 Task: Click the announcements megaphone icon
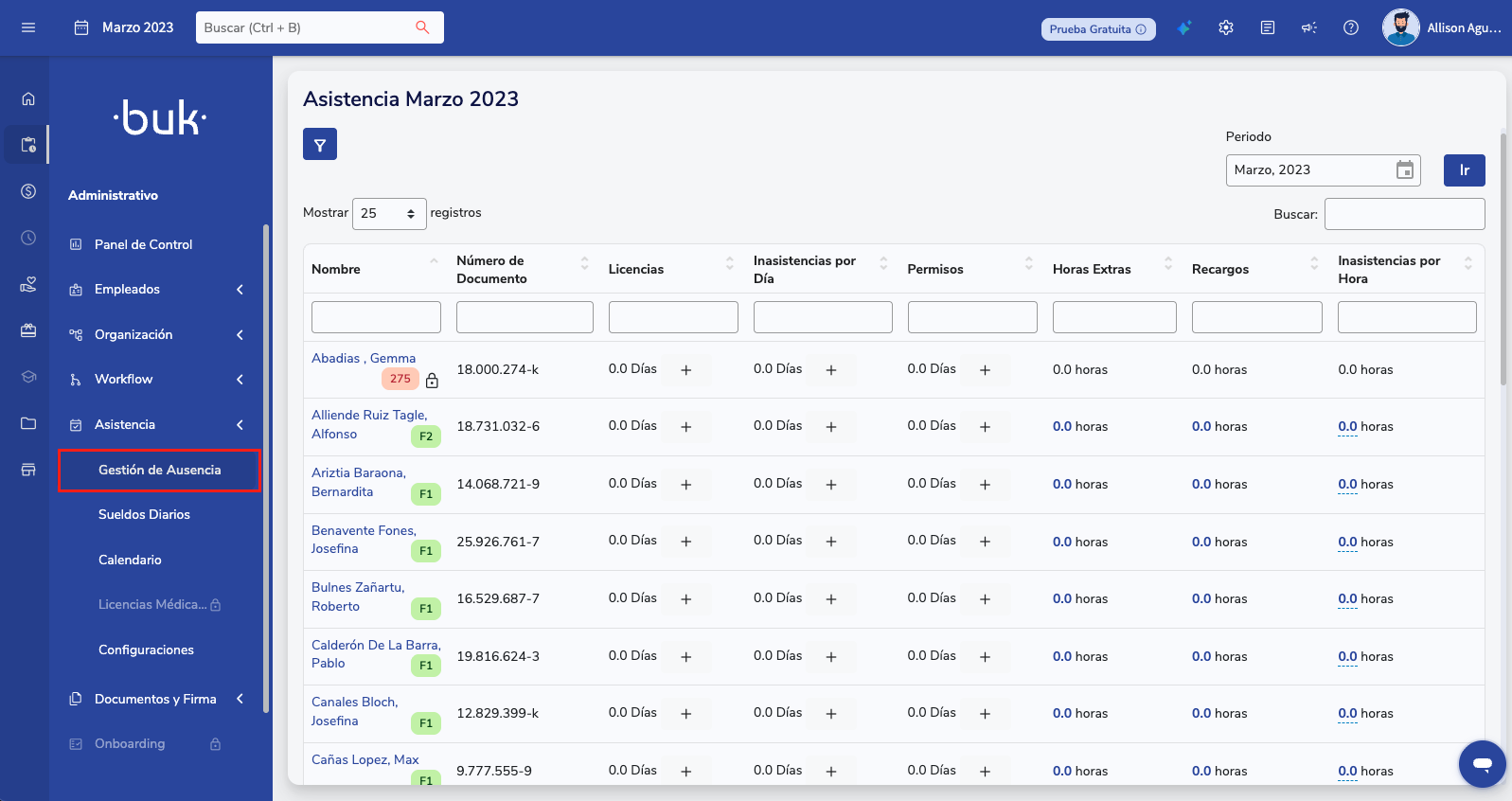pos(1309,27)
